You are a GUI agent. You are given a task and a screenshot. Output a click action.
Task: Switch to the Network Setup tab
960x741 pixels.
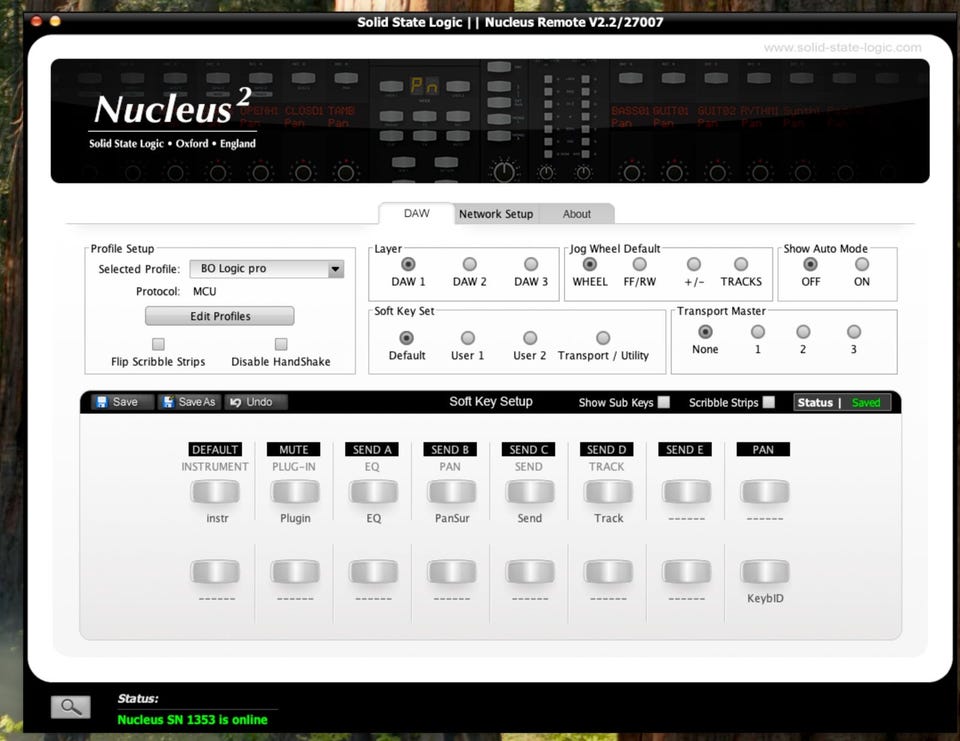[x=496, y=214]
